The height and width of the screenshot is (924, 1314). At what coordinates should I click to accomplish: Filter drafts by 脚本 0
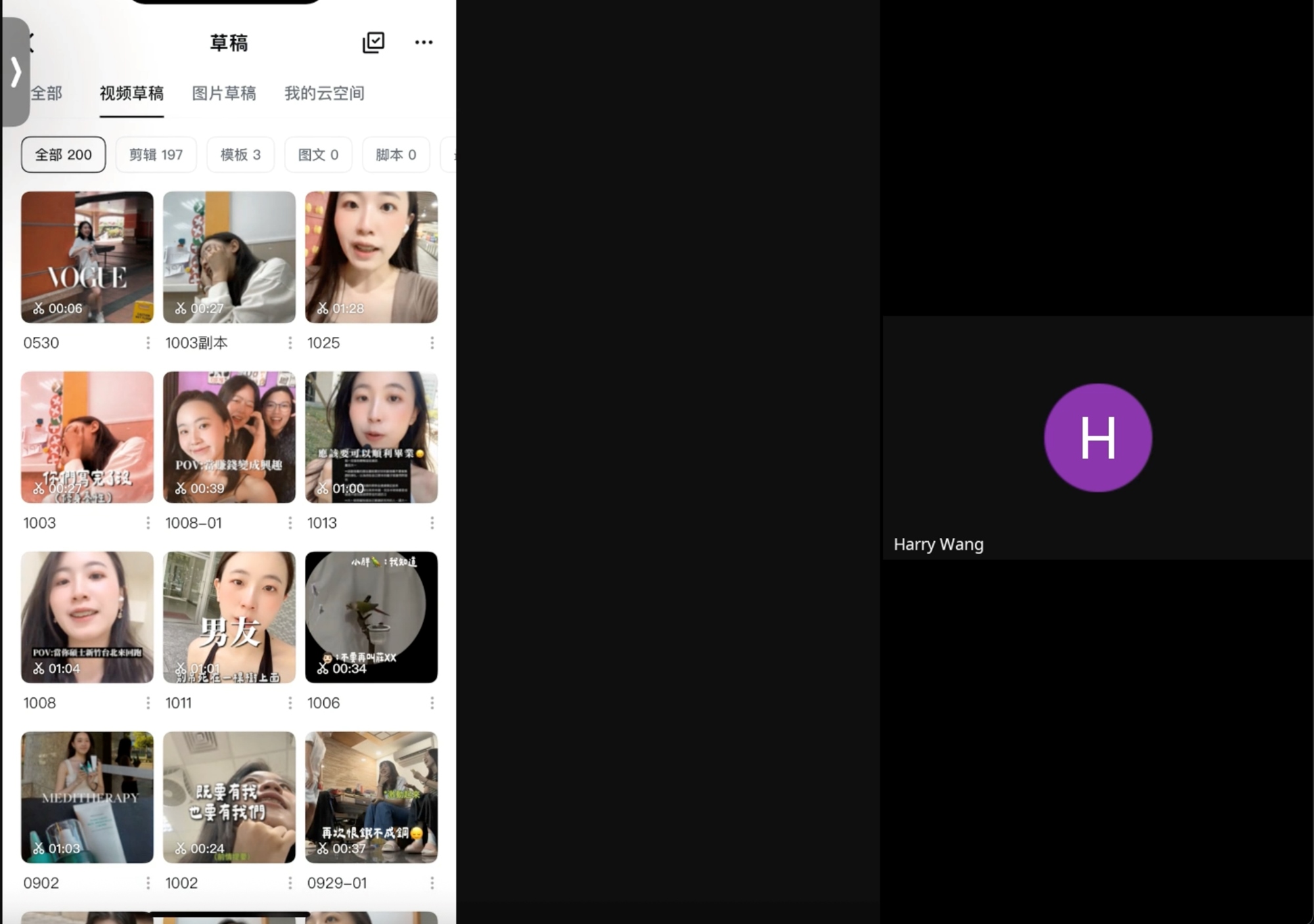click(396, 155)
